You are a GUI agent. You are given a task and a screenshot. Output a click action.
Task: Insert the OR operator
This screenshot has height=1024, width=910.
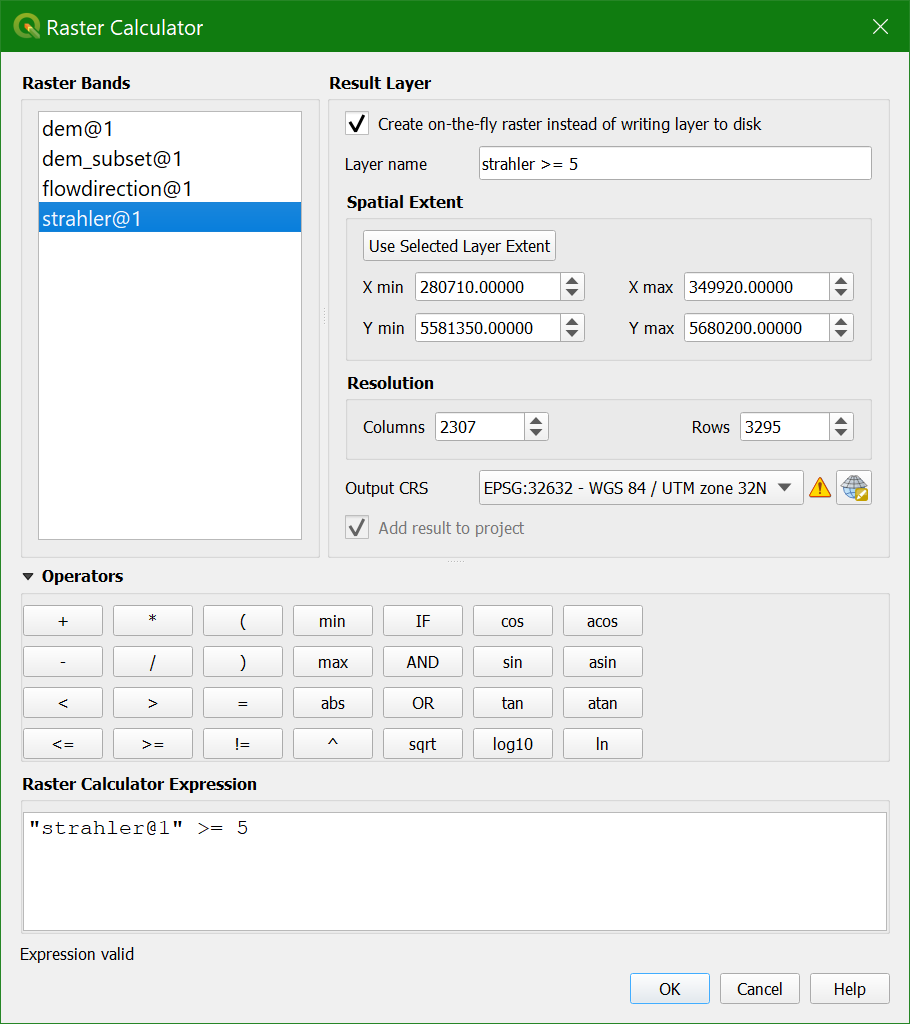tap(423, 703)
